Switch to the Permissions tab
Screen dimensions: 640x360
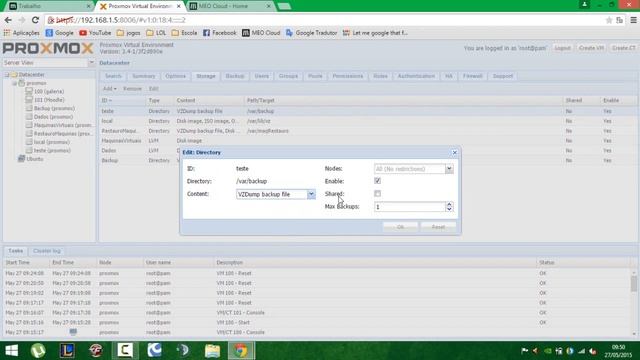[348, 76]
